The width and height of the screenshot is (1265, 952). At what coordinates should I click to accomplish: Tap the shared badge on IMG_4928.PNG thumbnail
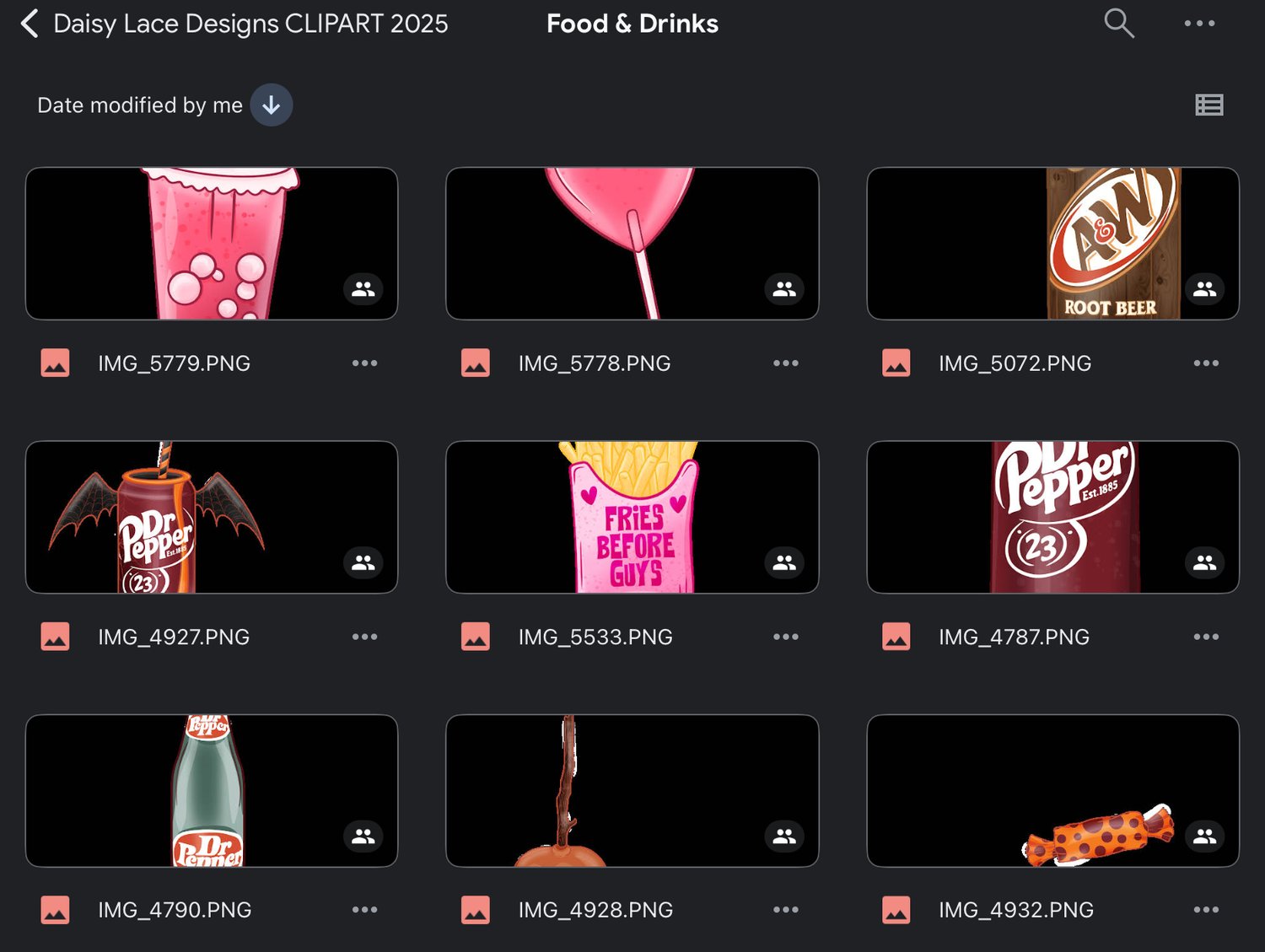pyautogui.click(x=784, y=836)
